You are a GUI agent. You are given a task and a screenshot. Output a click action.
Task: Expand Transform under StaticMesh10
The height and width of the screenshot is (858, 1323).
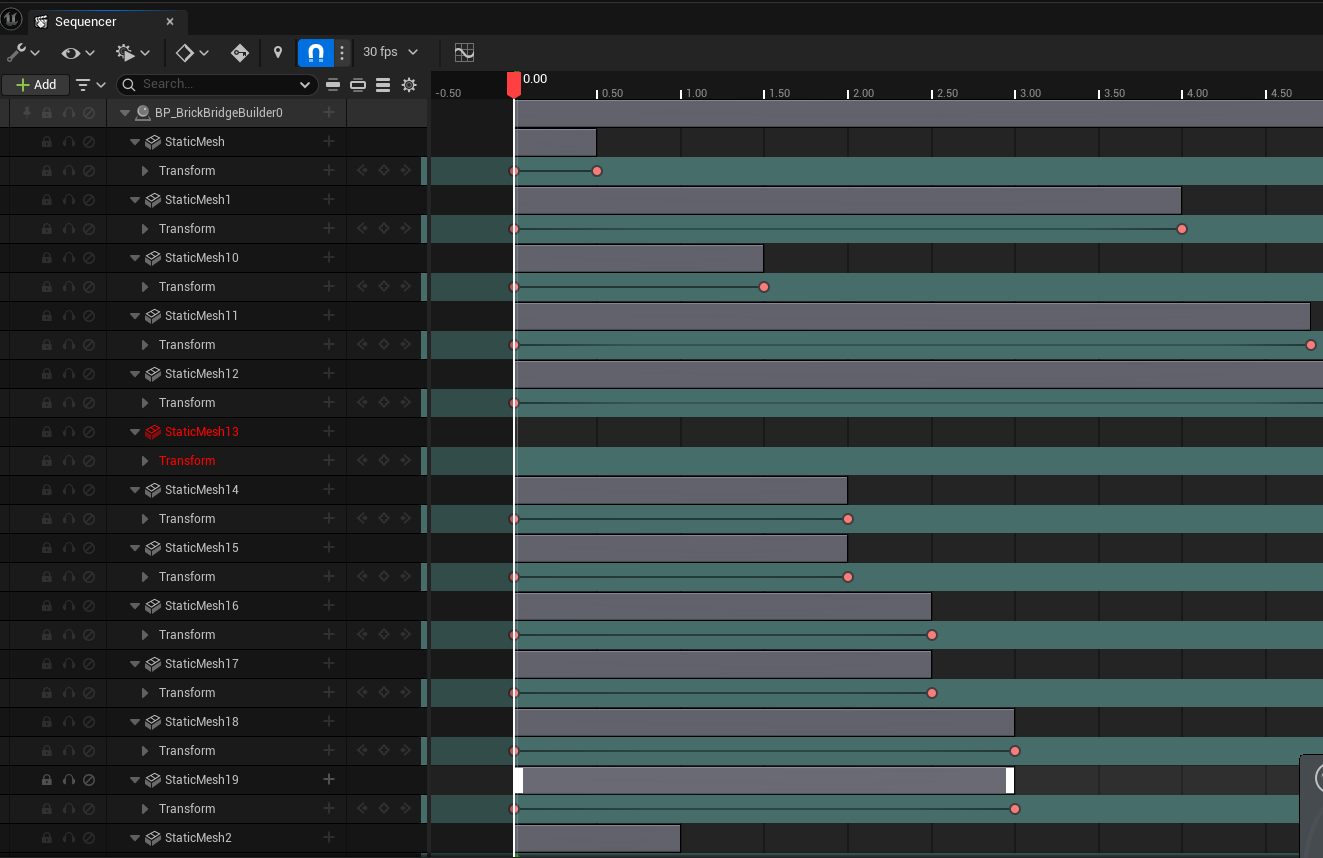click(145, 287)
